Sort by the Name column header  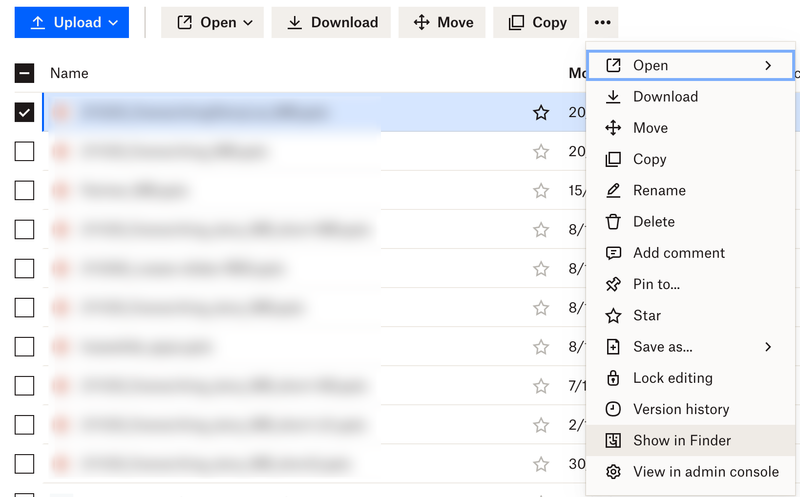pos(69,73)
